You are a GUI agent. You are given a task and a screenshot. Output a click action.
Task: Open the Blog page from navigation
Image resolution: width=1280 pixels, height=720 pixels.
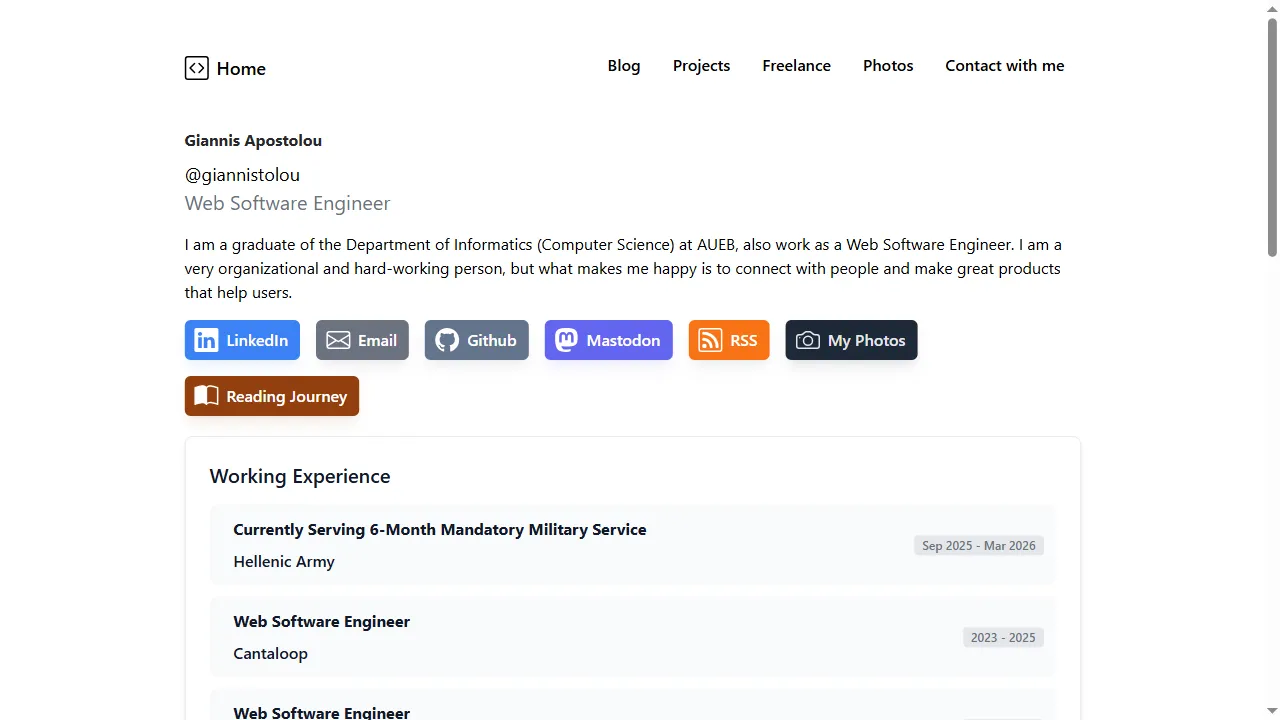623,66
